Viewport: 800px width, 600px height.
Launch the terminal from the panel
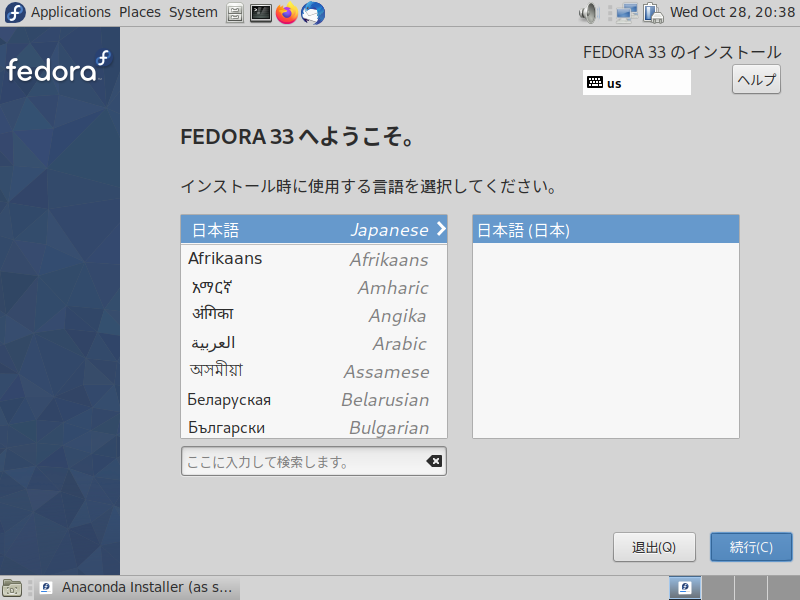(x=261, y=13)
